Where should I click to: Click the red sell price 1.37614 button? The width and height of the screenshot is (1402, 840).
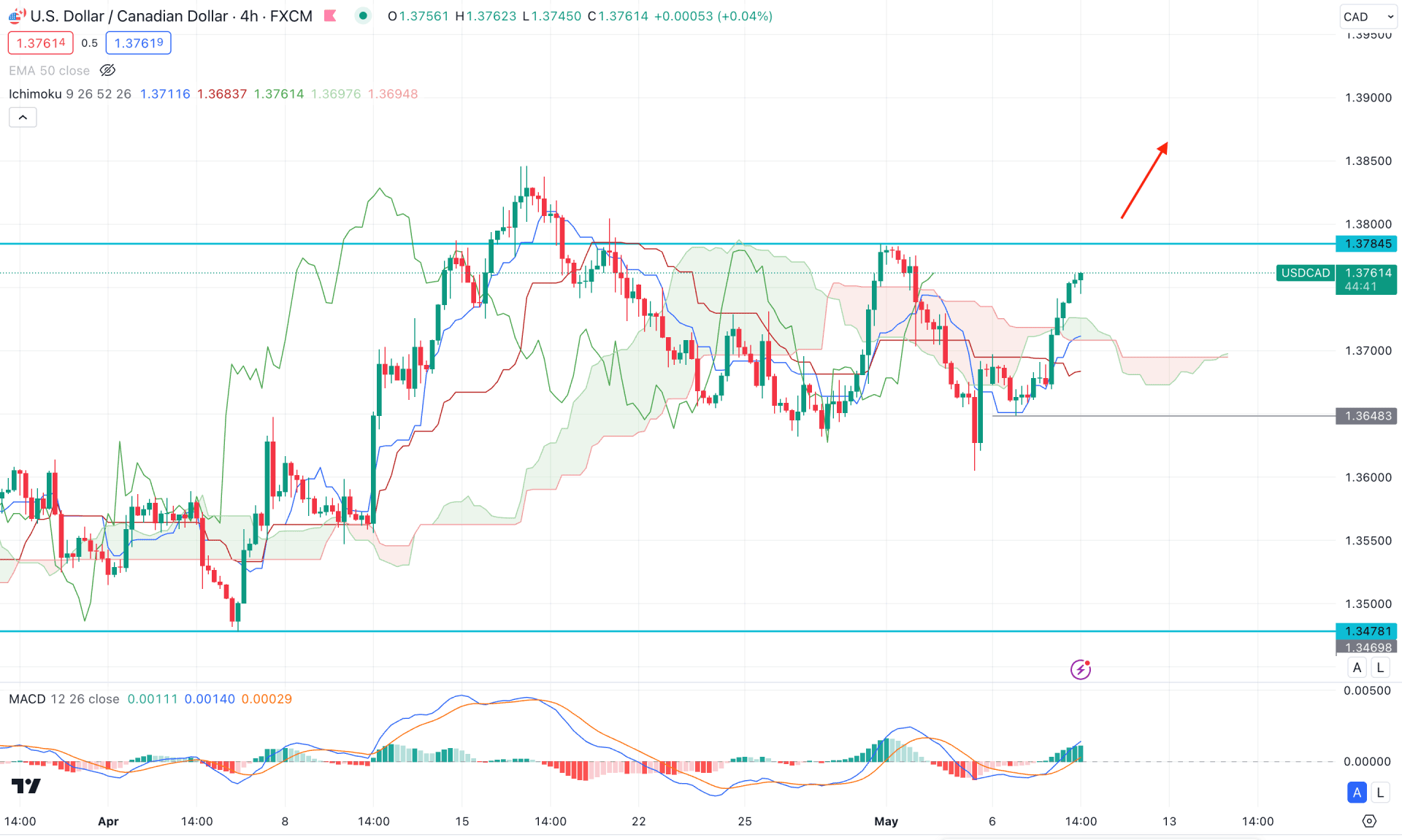click(41, 42)
